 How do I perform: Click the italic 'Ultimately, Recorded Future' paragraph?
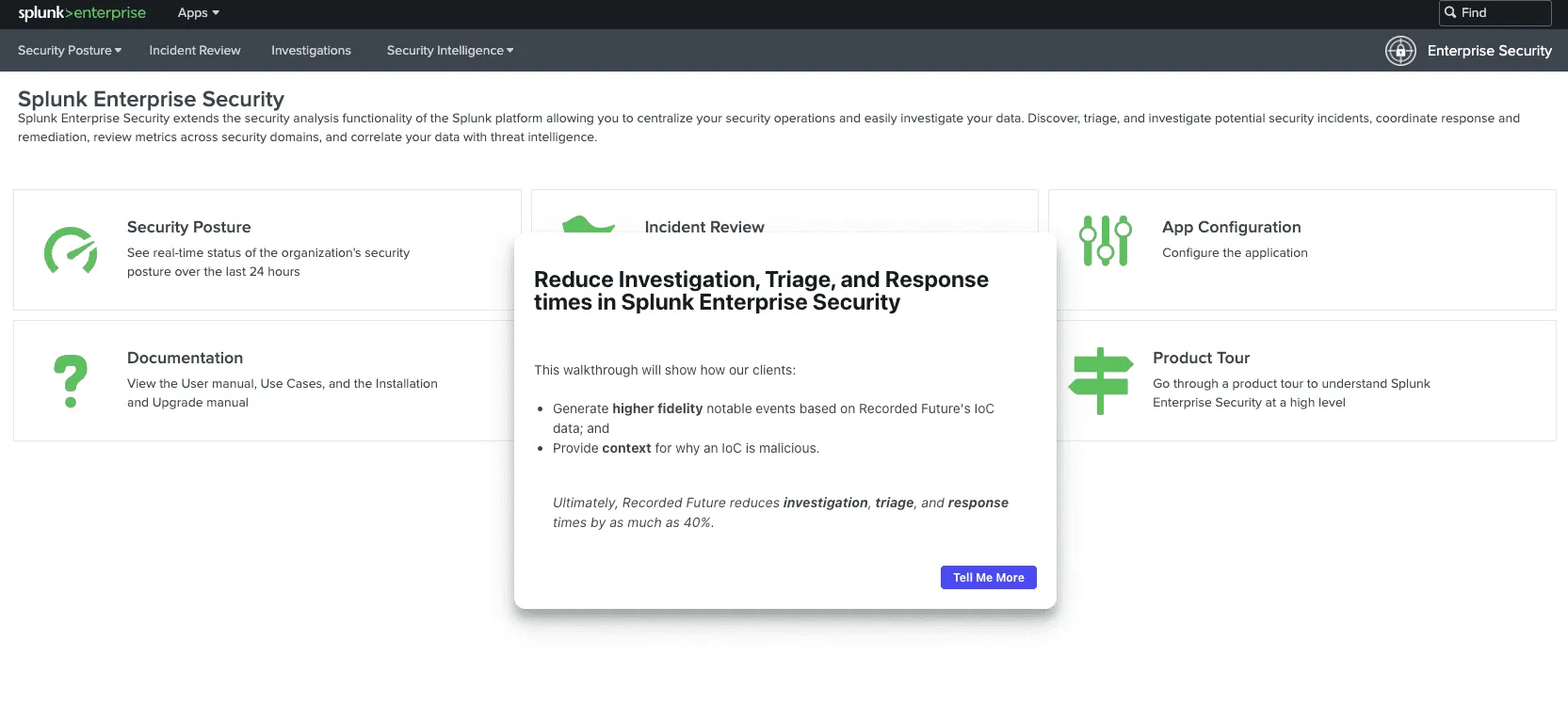tap(781, 513)
